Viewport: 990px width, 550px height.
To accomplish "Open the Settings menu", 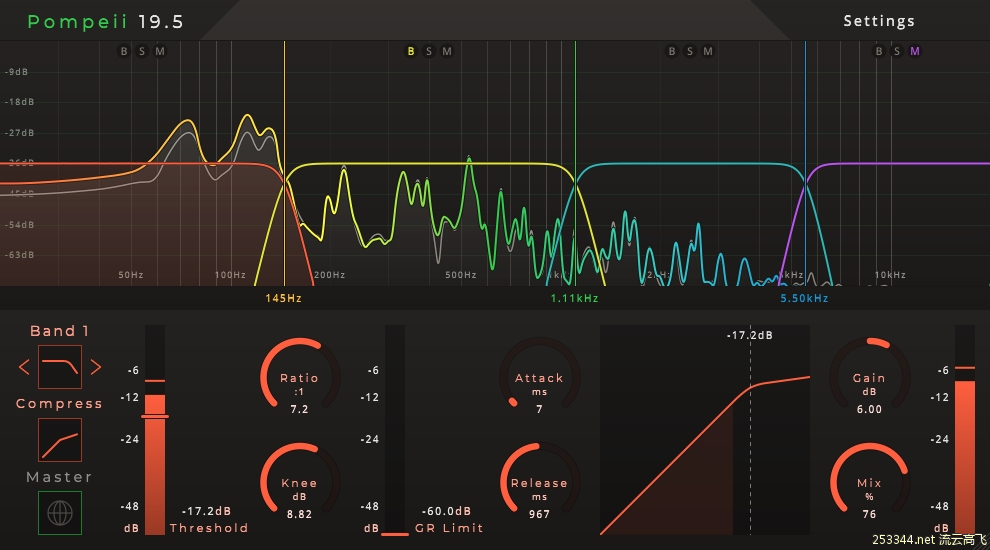I will click(x=879, y=21).
